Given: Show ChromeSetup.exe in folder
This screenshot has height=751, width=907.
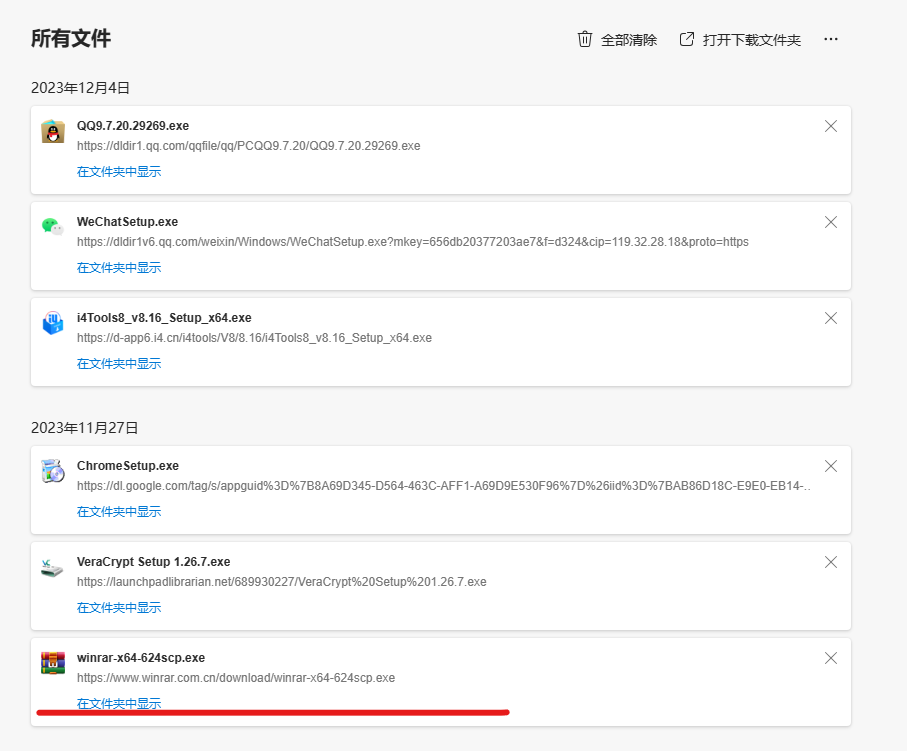Looking at the screenshot, I should (x=119, y=512).
